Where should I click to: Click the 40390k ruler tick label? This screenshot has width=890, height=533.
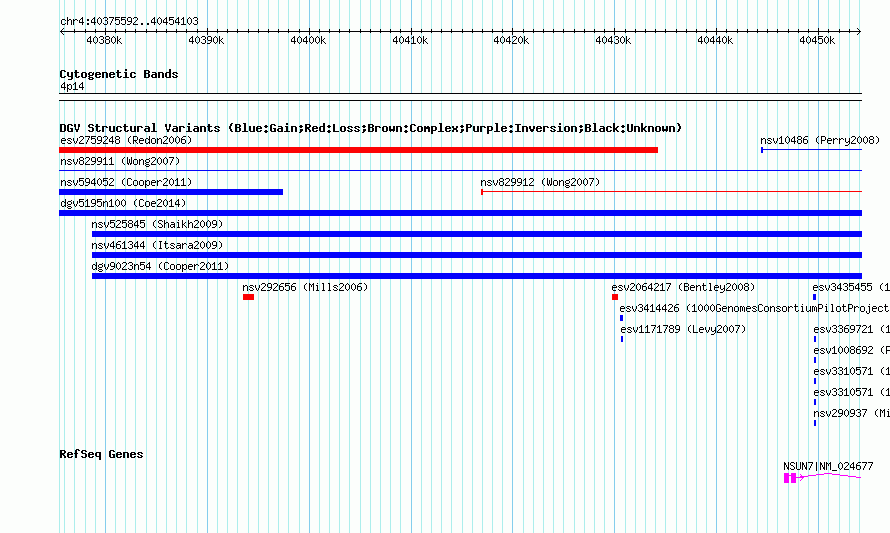pos(206,40)
